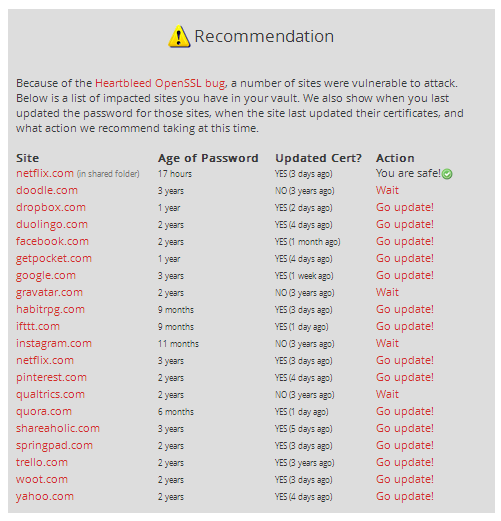
Task: Click Go update! for google.com
Action: pyautogui.click(x=405, y=275)
